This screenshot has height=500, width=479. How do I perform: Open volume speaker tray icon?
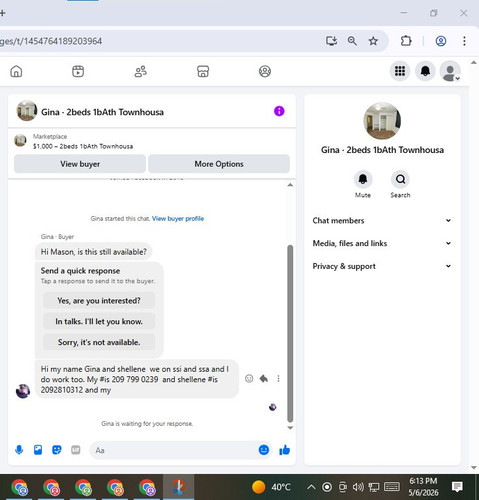[x=358, y=487]
